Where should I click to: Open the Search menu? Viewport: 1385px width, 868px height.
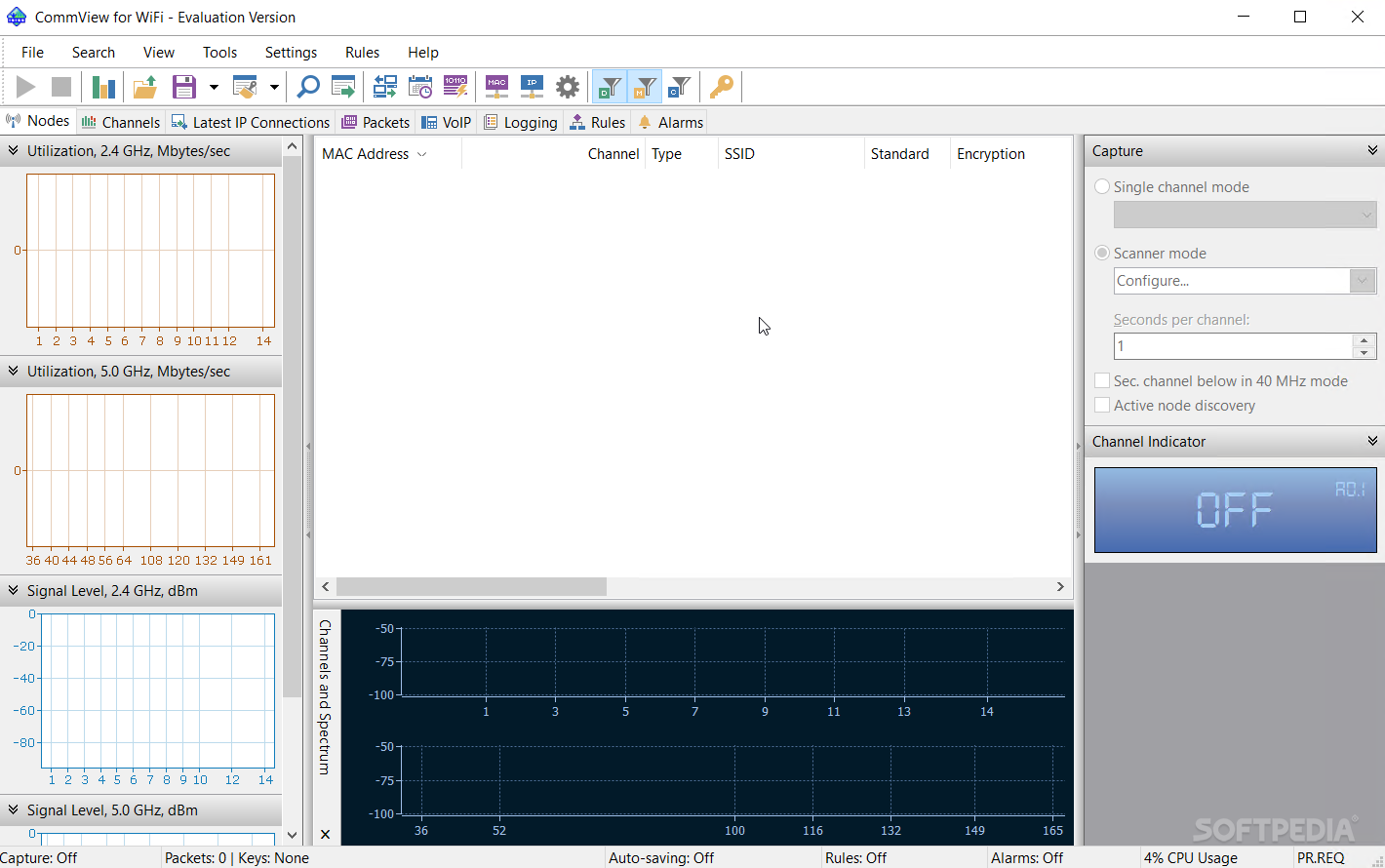coord(94,53)
